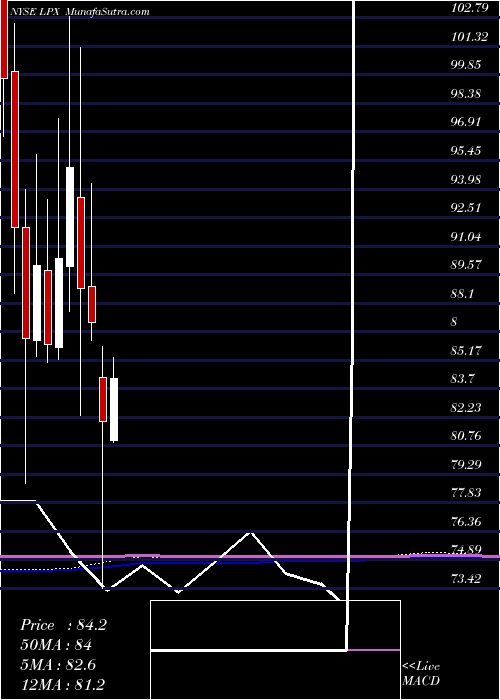Click the NYSE LPX MunafaSutra.com title text
500x700 pixels.
point(78,12)
